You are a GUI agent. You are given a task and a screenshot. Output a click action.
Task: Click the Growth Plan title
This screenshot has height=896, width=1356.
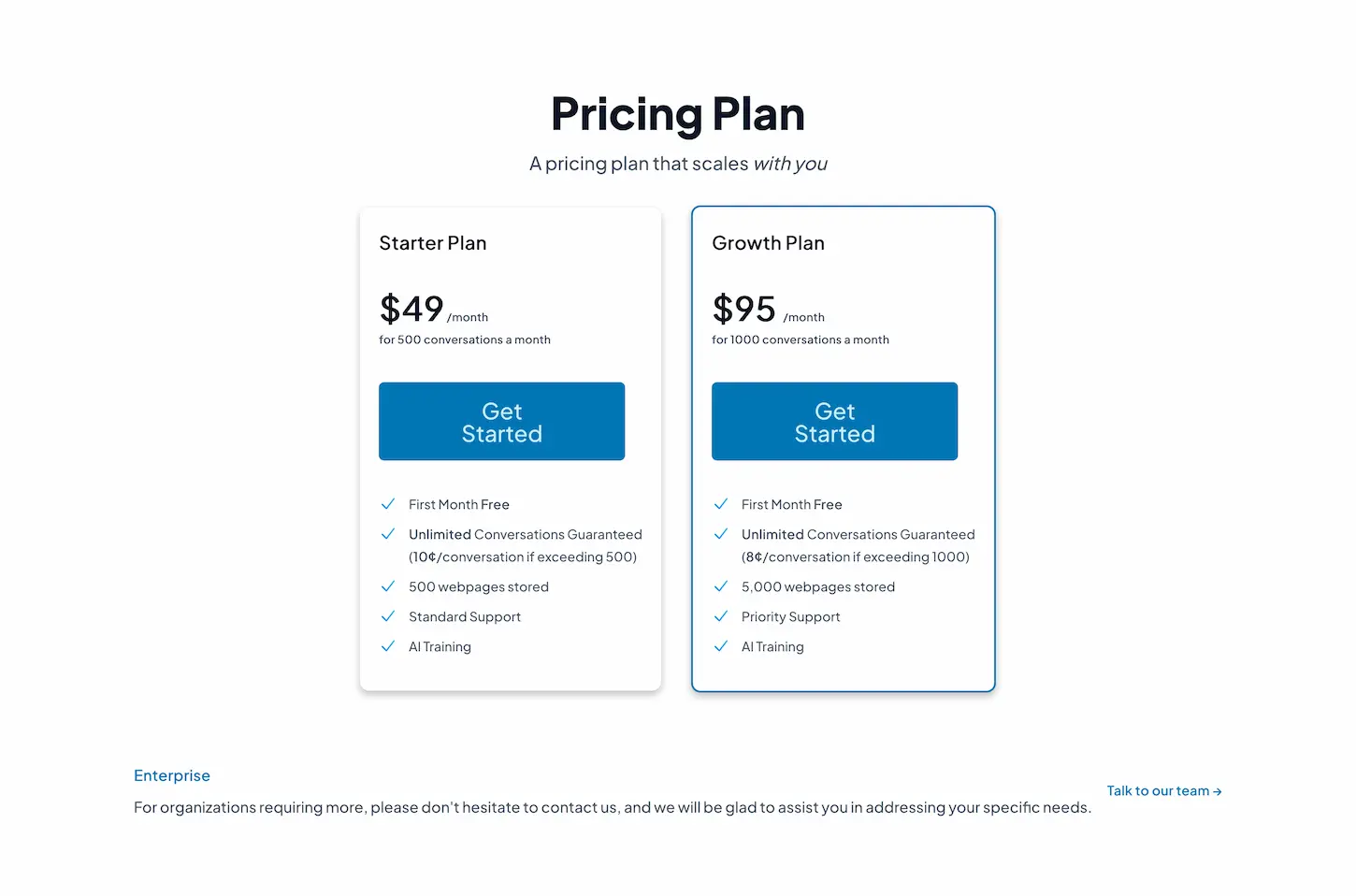[768, 242]
